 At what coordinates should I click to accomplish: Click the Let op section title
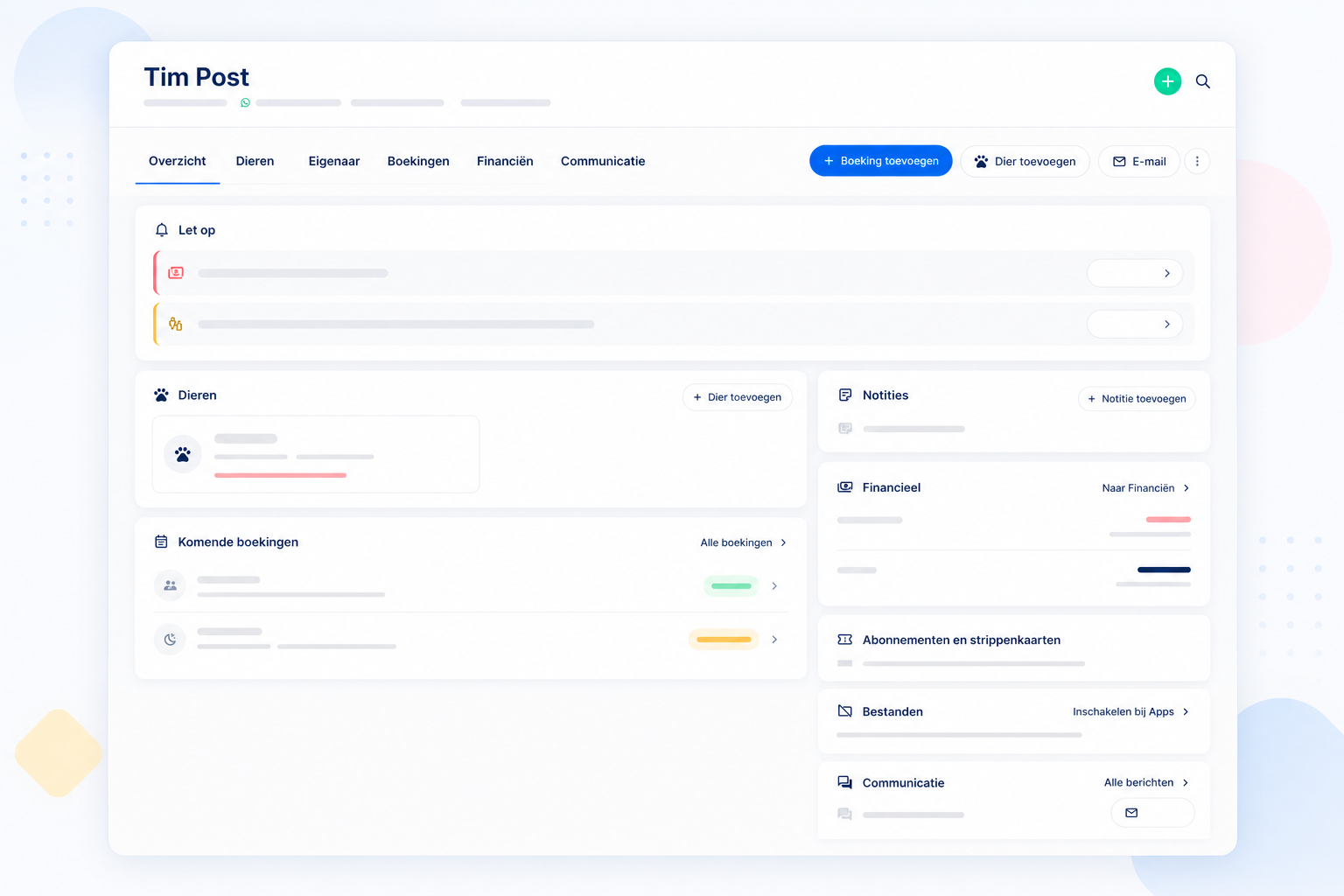click(x=197, y=230)
